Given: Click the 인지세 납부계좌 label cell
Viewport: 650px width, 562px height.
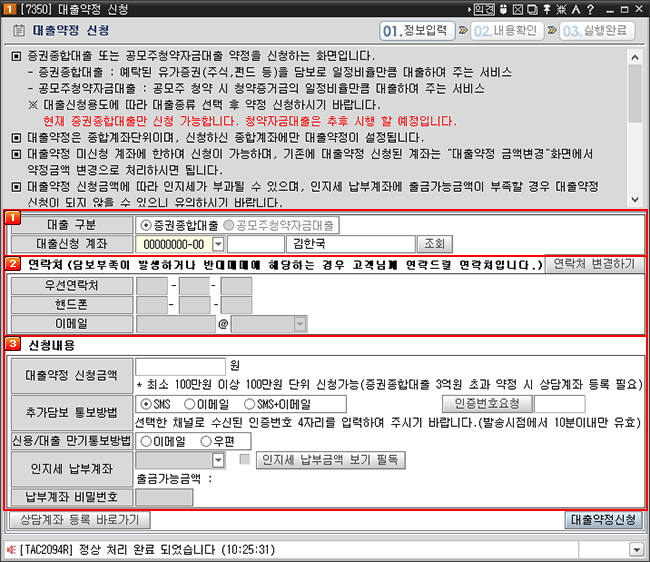Looking at the screenshot, I should click(72, 469).
